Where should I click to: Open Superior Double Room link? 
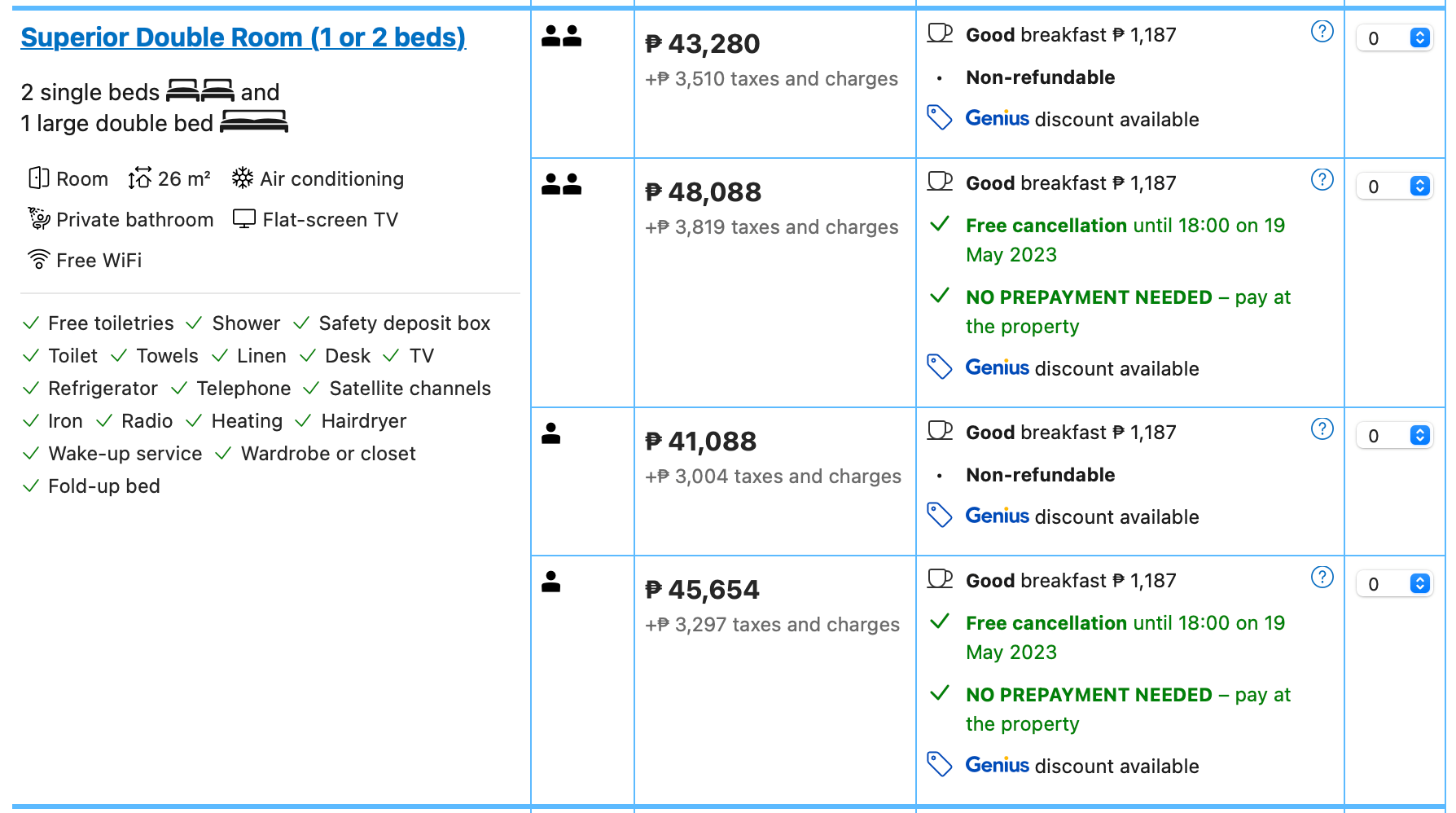coord(243,37)
